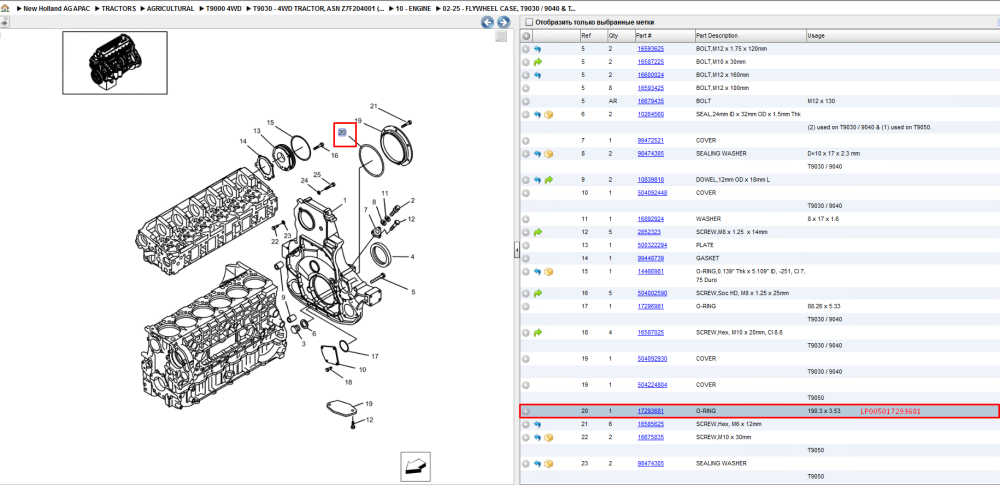This screenshot has width=1000, height=485.
Task: Toggle the mark circle for BOLT 16679435
Action: pos(526,101)
